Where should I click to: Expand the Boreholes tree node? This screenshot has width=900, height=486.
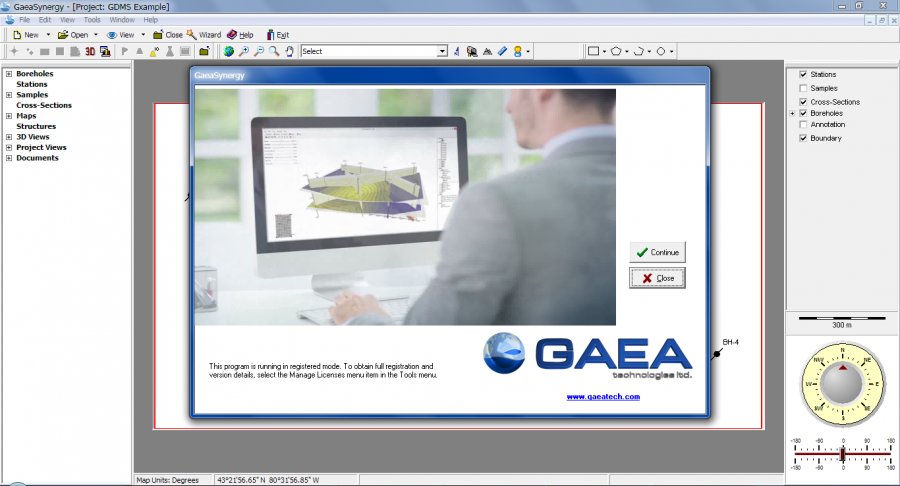click(x=9, y=73)
